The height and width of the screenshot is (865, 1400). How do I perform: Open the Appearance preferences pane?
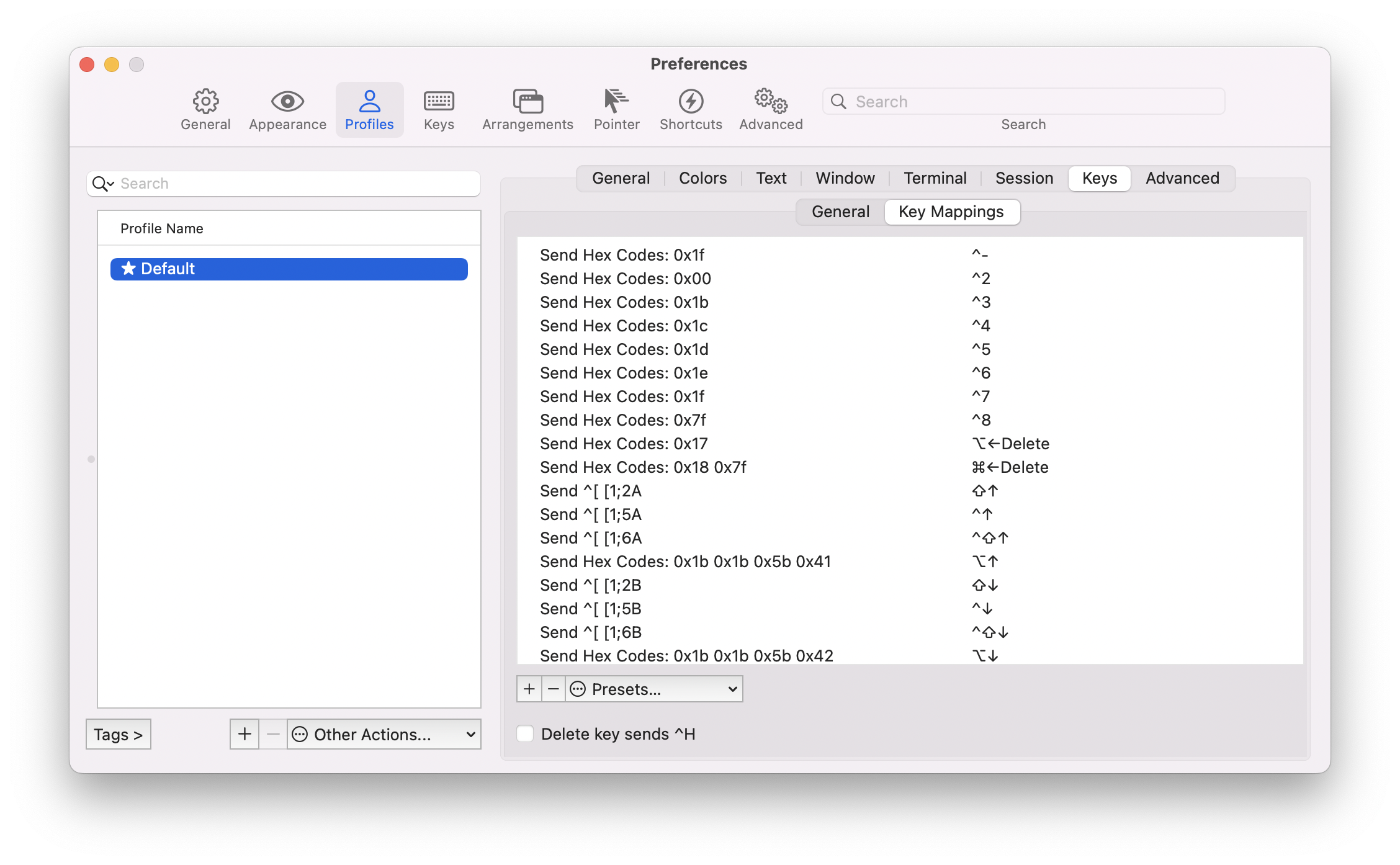coord(287,109)
